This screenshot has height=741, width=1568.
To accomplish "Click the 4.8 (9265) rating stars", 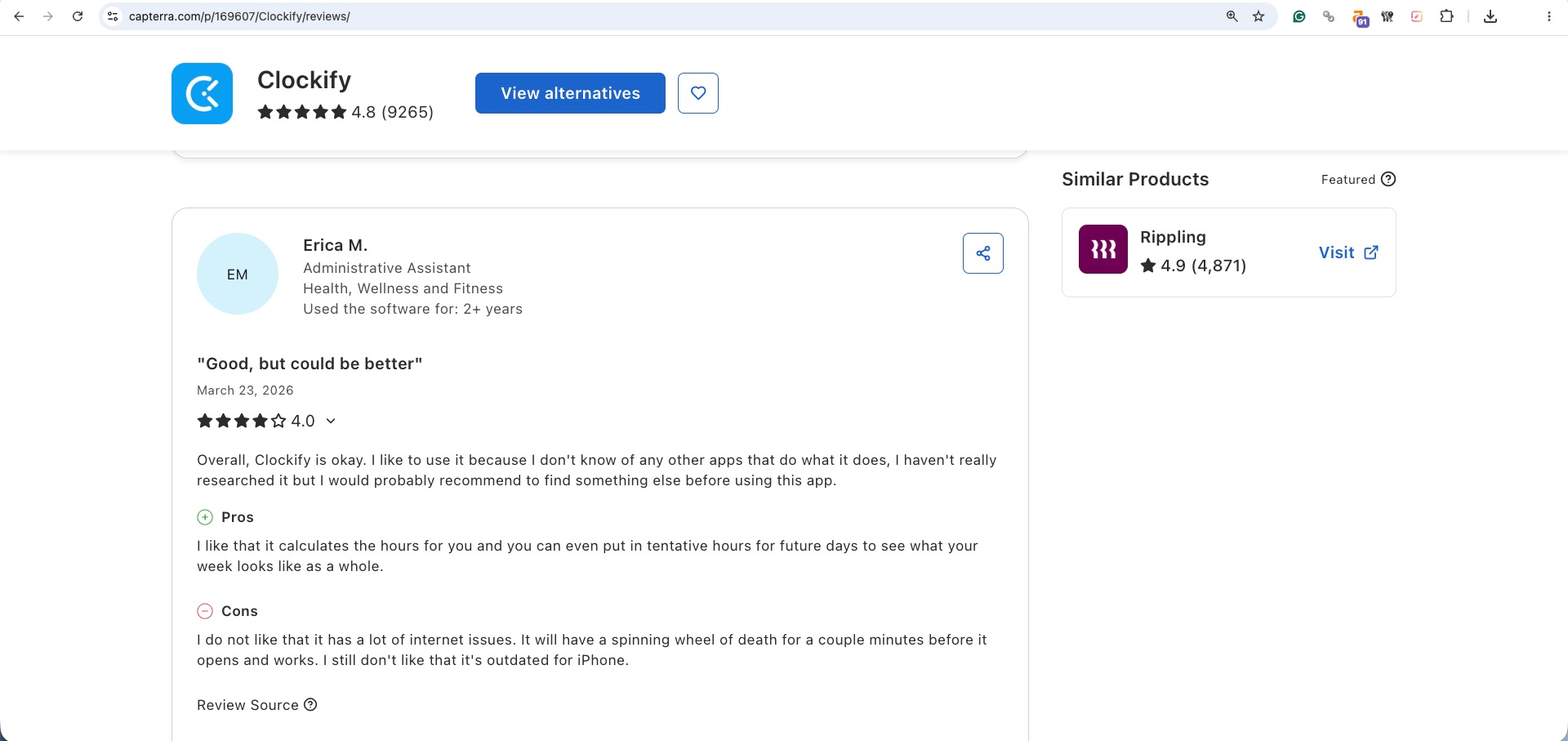I will tap(345, 112).
